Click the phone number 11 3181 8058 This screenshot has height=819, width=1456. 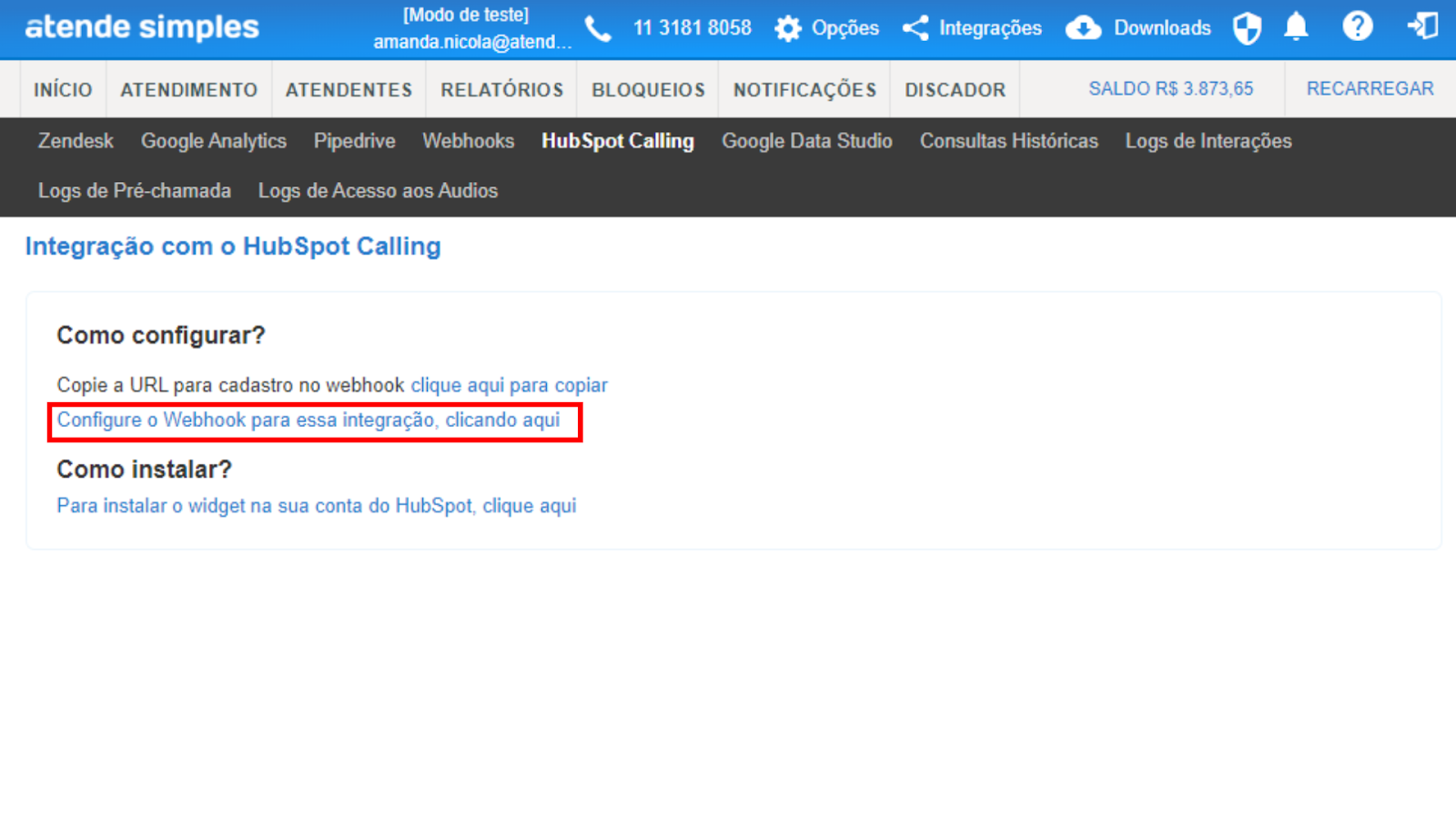click(693, 28)
